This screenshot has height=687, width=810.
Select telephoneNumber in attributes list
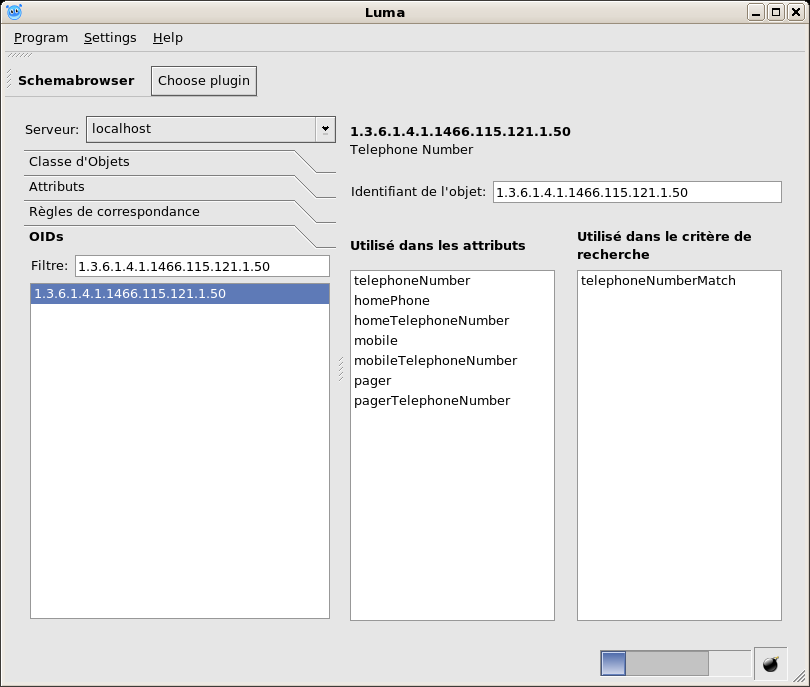(412, 281)
